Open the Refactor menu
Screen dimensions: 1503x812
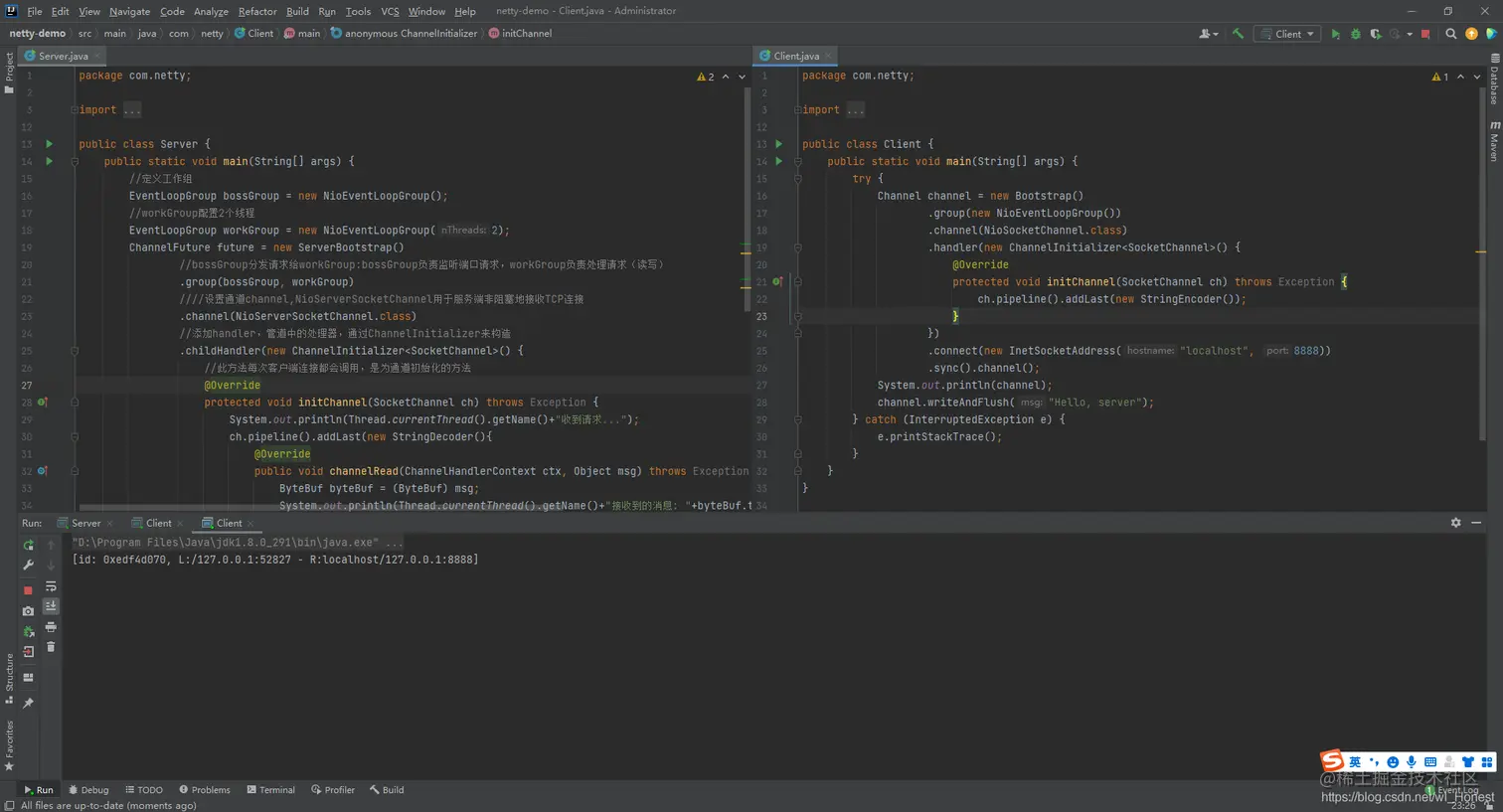point(256,11)
